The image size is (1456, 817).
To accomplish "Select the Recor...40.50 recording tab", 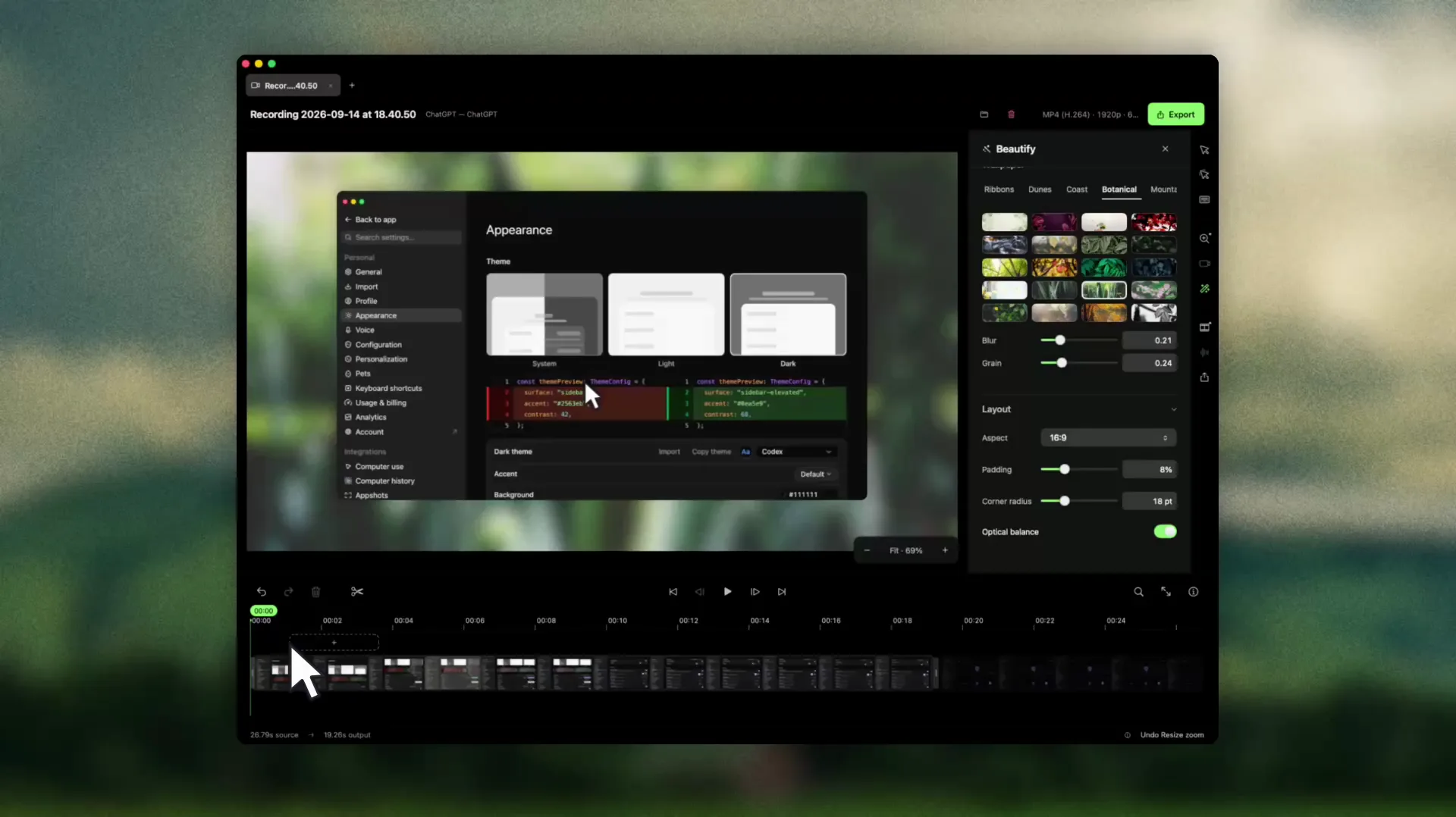I will pos(291,86).
